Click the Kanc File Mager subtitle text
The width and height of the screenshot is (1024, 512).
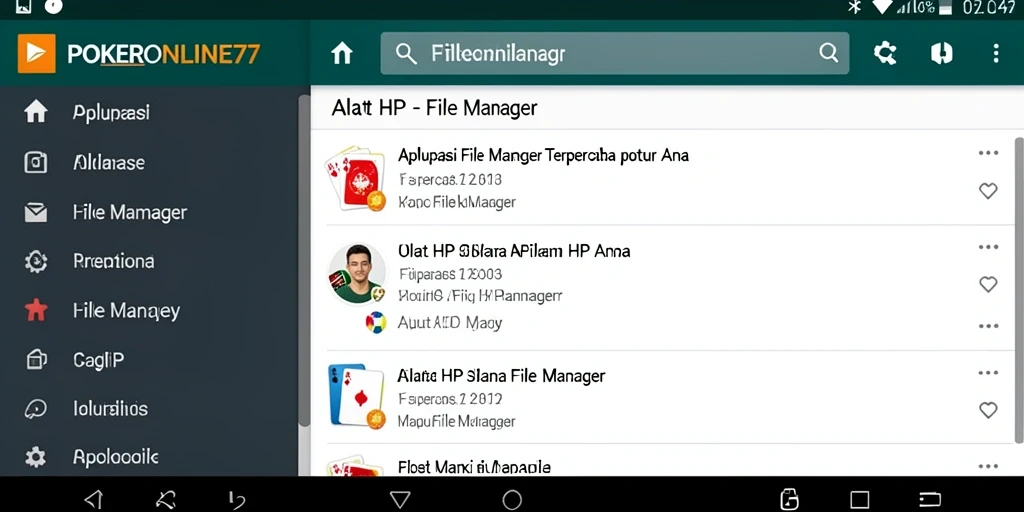456,202
